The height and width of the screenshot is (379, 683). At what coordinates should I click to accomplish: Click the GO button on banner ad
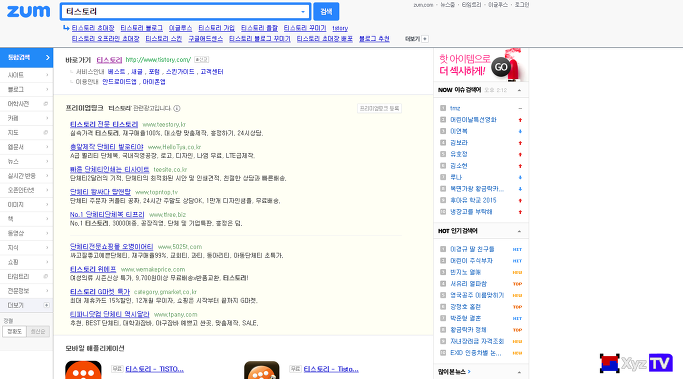coord(501,67)
